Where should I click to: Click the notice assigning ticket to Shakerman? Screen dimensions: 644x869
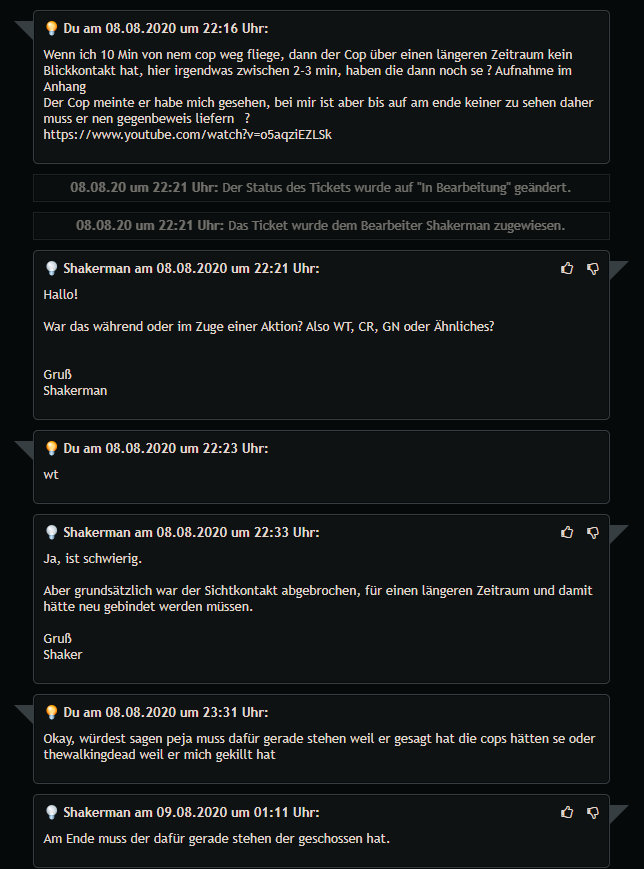point(321,226)
